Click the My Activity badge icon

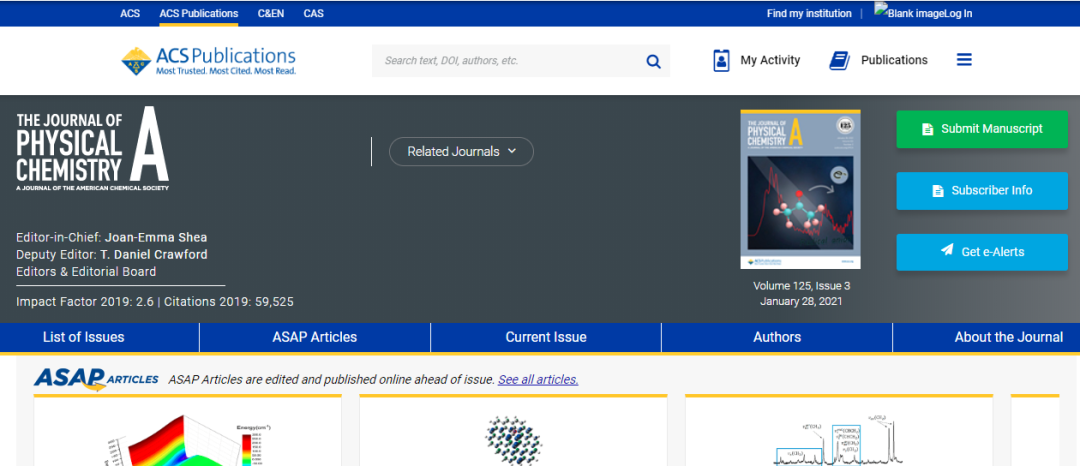tap(721, 61)
